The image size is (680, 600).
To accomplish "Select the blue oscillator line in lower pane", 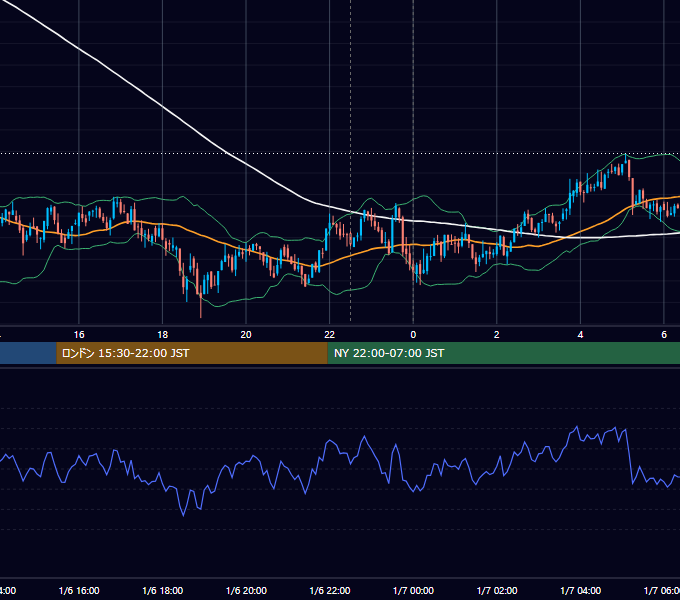I will pos(330,442).
